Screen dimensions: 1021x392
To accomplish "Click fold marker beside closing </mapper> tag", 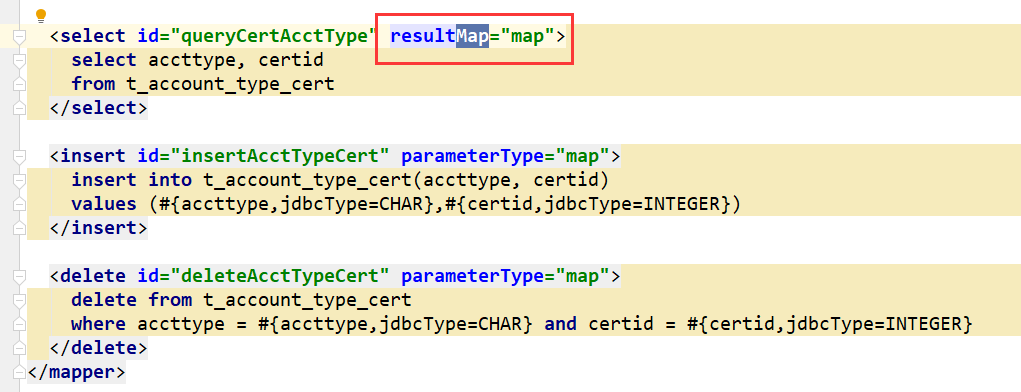I will (19, 372).
